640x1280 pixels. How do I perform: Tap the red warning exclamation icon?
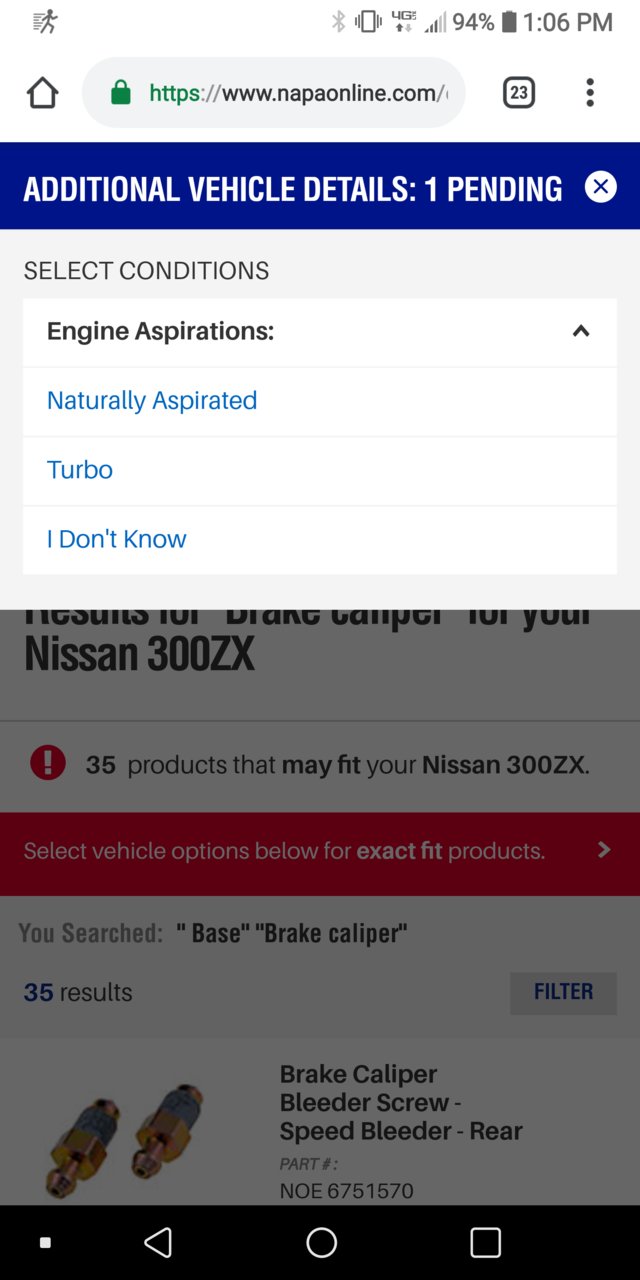click(x=48, y=763)
